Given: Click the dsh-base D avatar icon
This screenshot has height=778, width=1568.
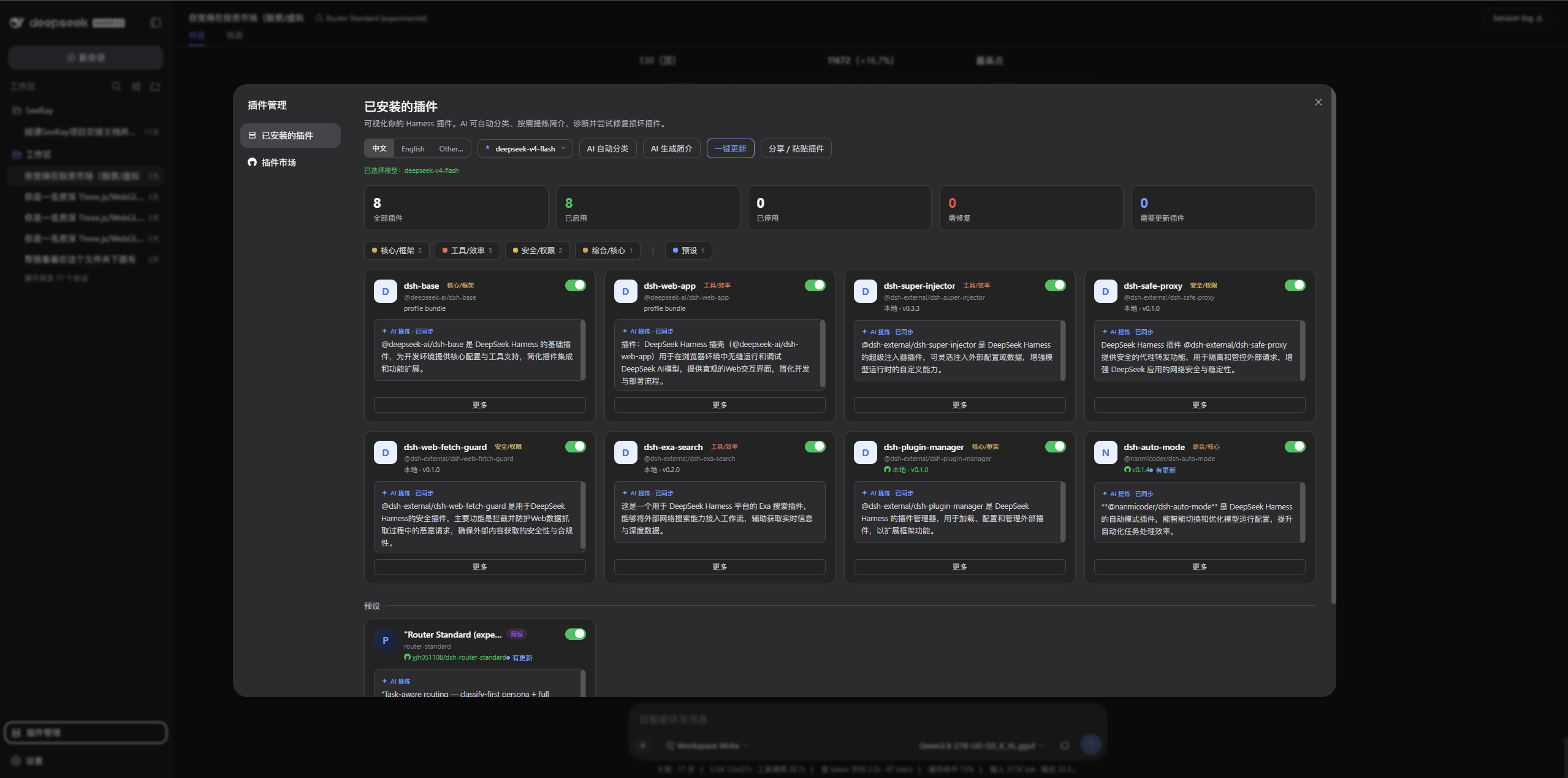Looking at the screenshot, I should coord(386,291).
